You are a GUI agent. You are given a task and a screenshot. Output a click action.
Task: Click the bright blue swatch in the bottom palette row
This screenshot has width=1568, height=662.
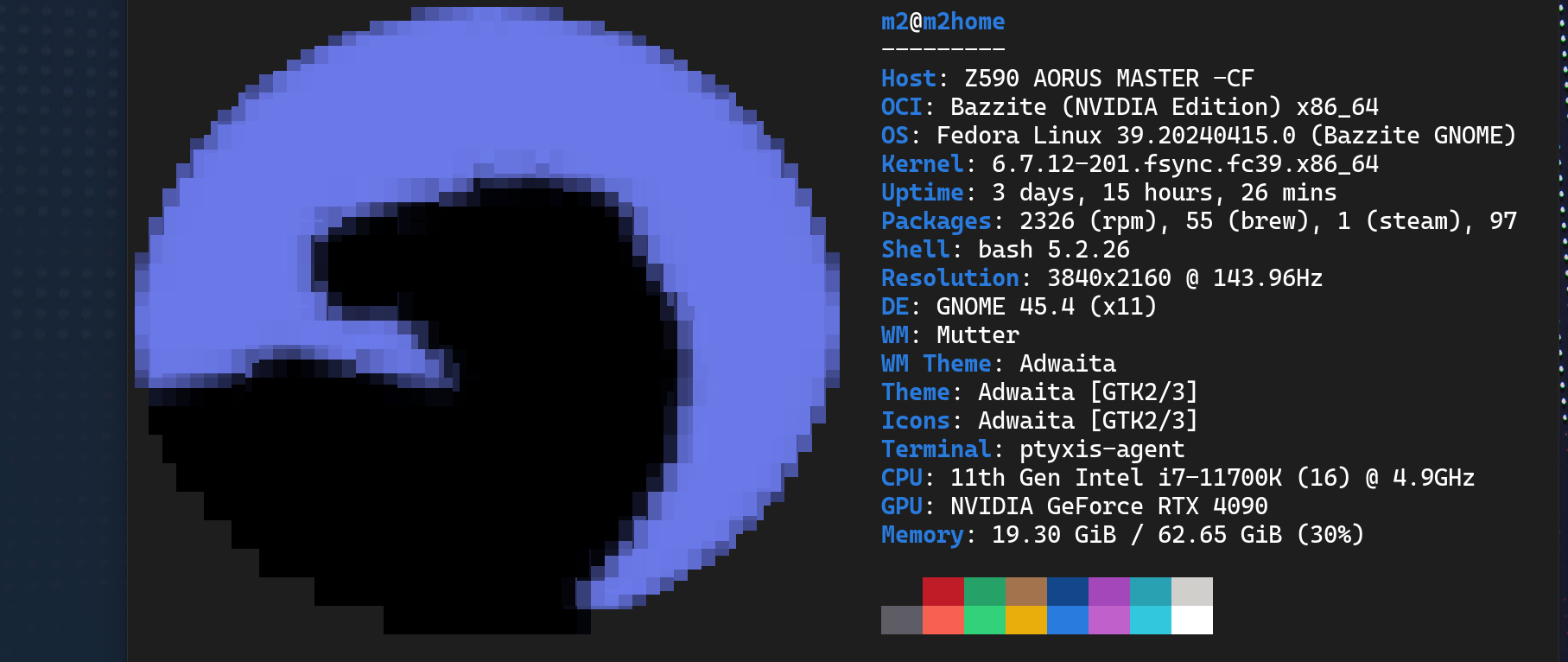[1068, 621]
